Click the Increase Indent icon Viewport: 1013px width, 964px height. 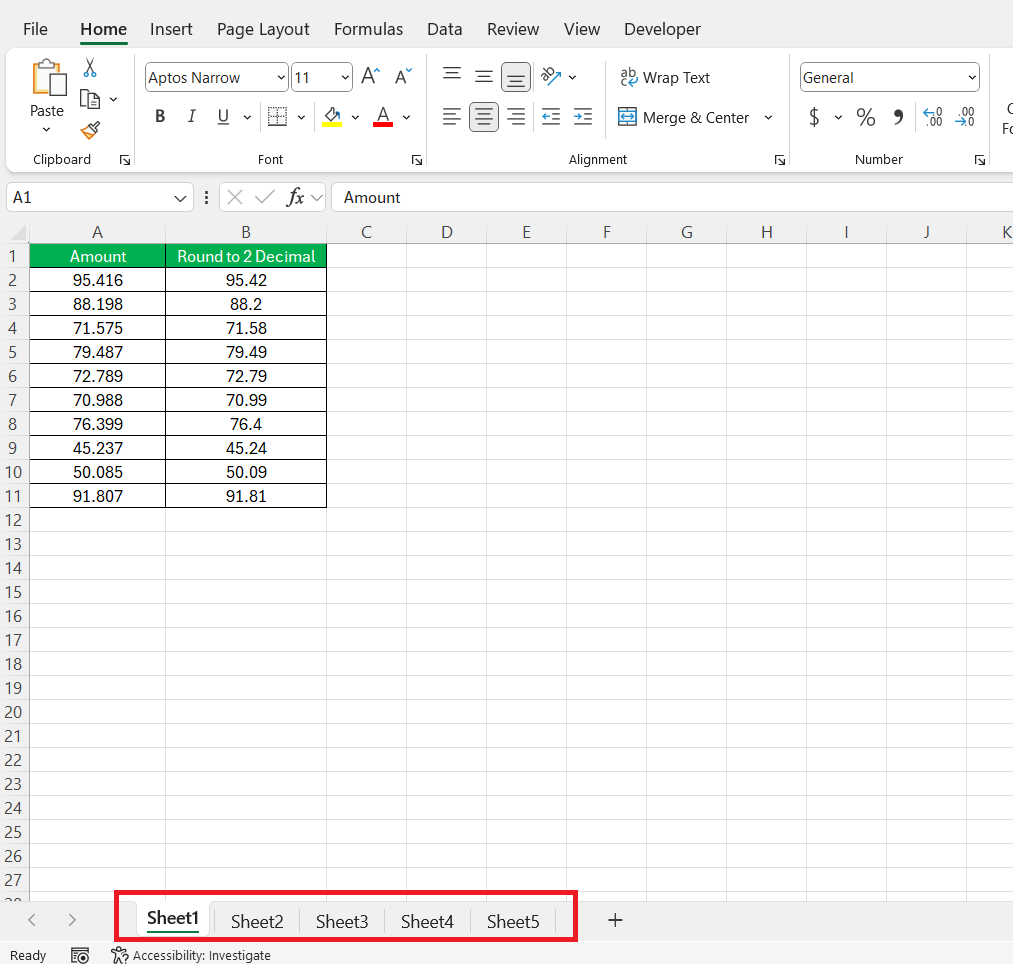(x=583, y=117)
